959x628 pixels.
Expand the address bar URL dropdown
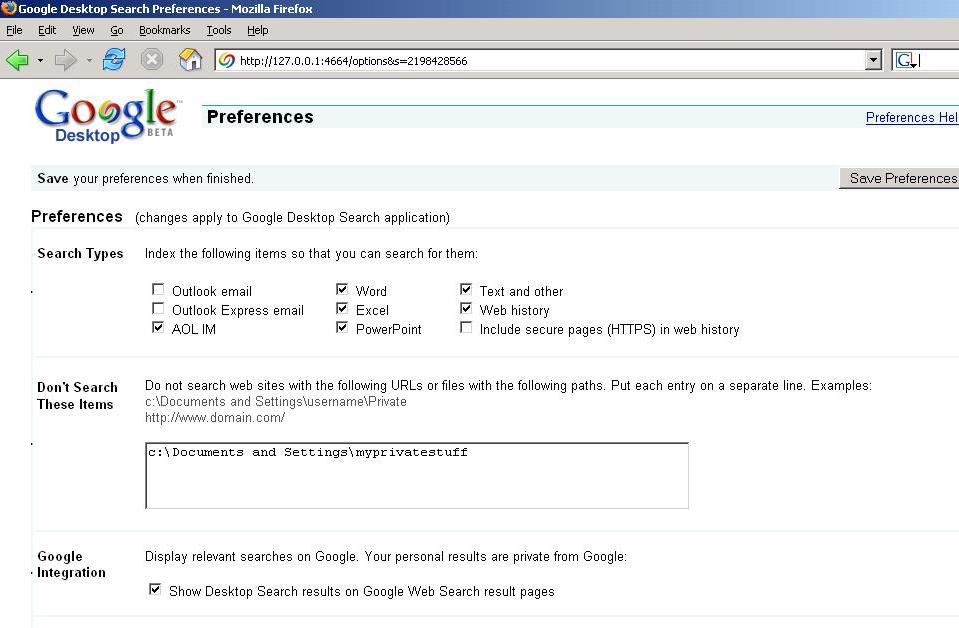click(x=873, y=61)
